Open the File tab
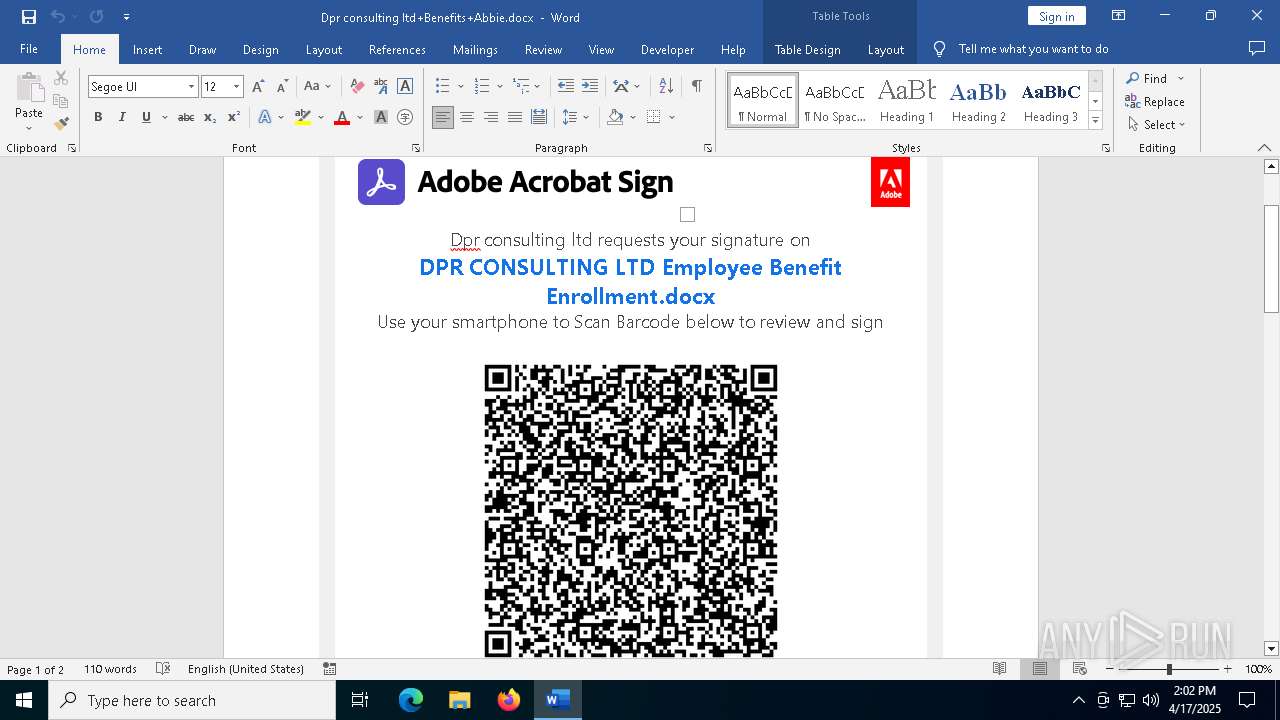Viewport: 1280px width, 720px height. (x=29, y=49)
